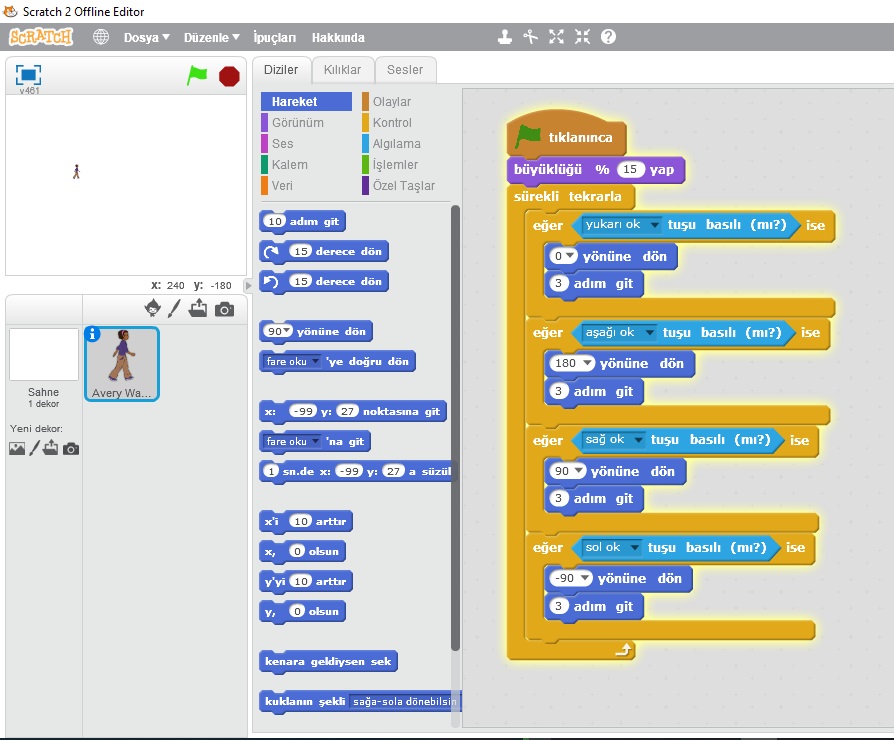Viewport: 894px width, 740px height.
Task: Switch to the Diziler tab
Action: pyautogui.click(x=281, y=70)
